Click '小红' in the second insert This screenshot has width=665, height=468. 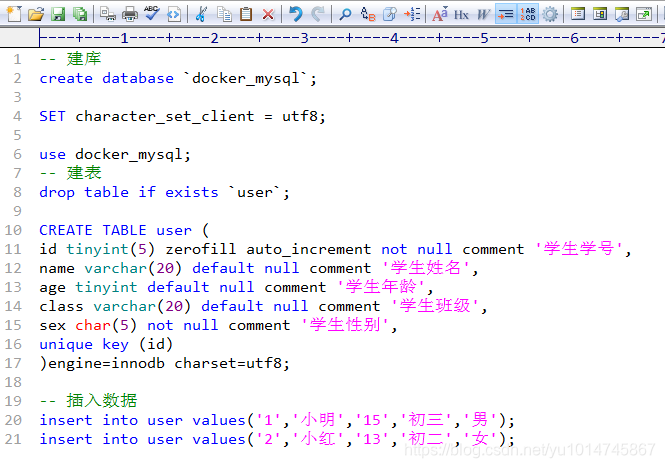[318, 439]
